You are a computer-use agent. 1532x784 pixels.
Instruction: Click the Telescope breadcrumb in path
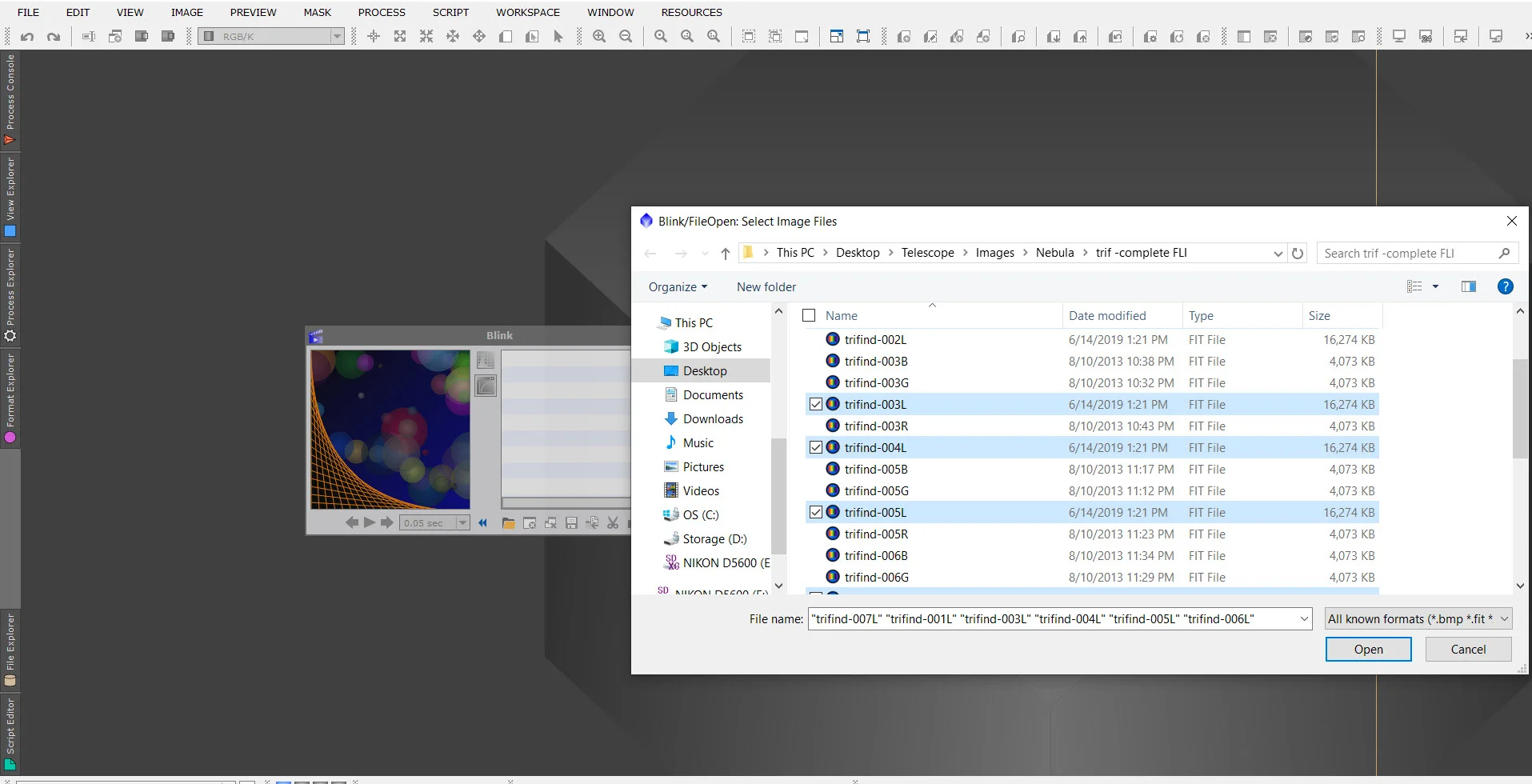click(927, 253)
